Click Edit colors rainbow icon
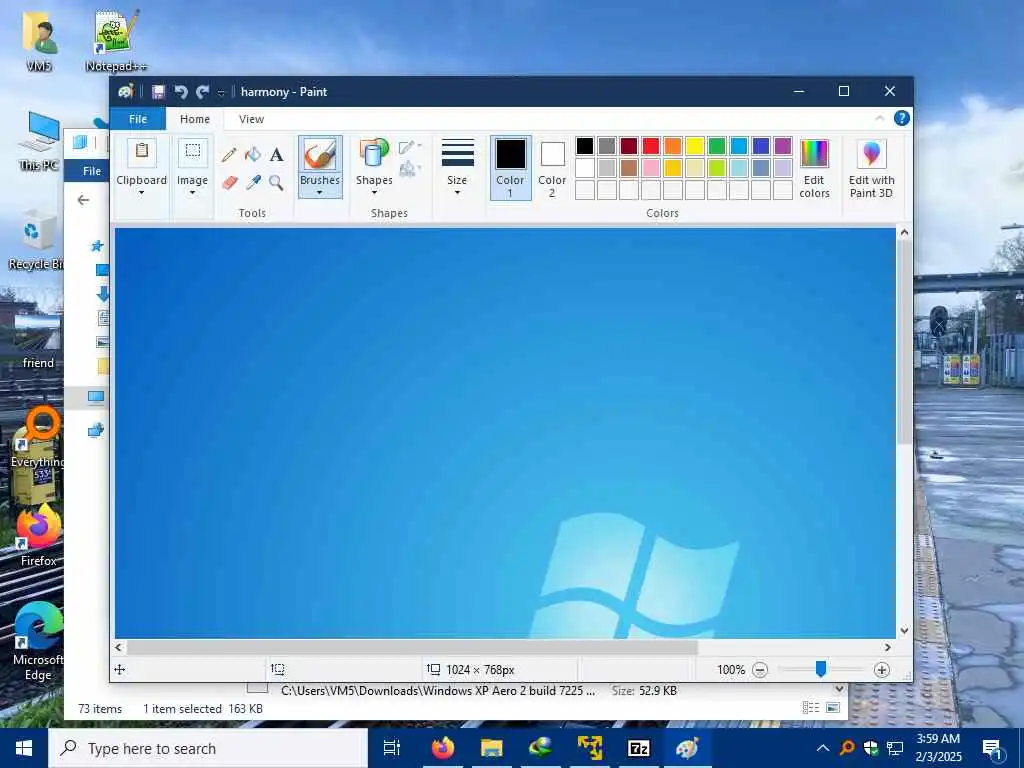 814,154
